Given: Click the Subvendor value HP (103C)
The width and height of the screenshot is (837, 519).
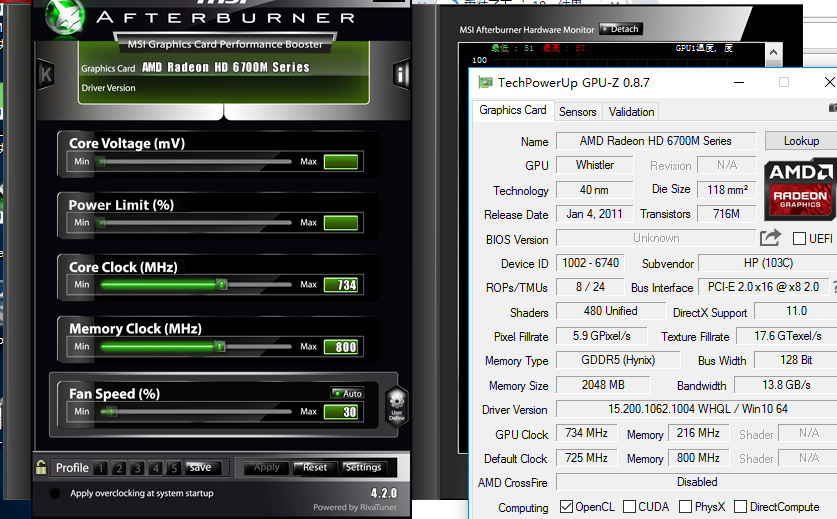Looking at the screenshot, I should [x=768, y=263].
